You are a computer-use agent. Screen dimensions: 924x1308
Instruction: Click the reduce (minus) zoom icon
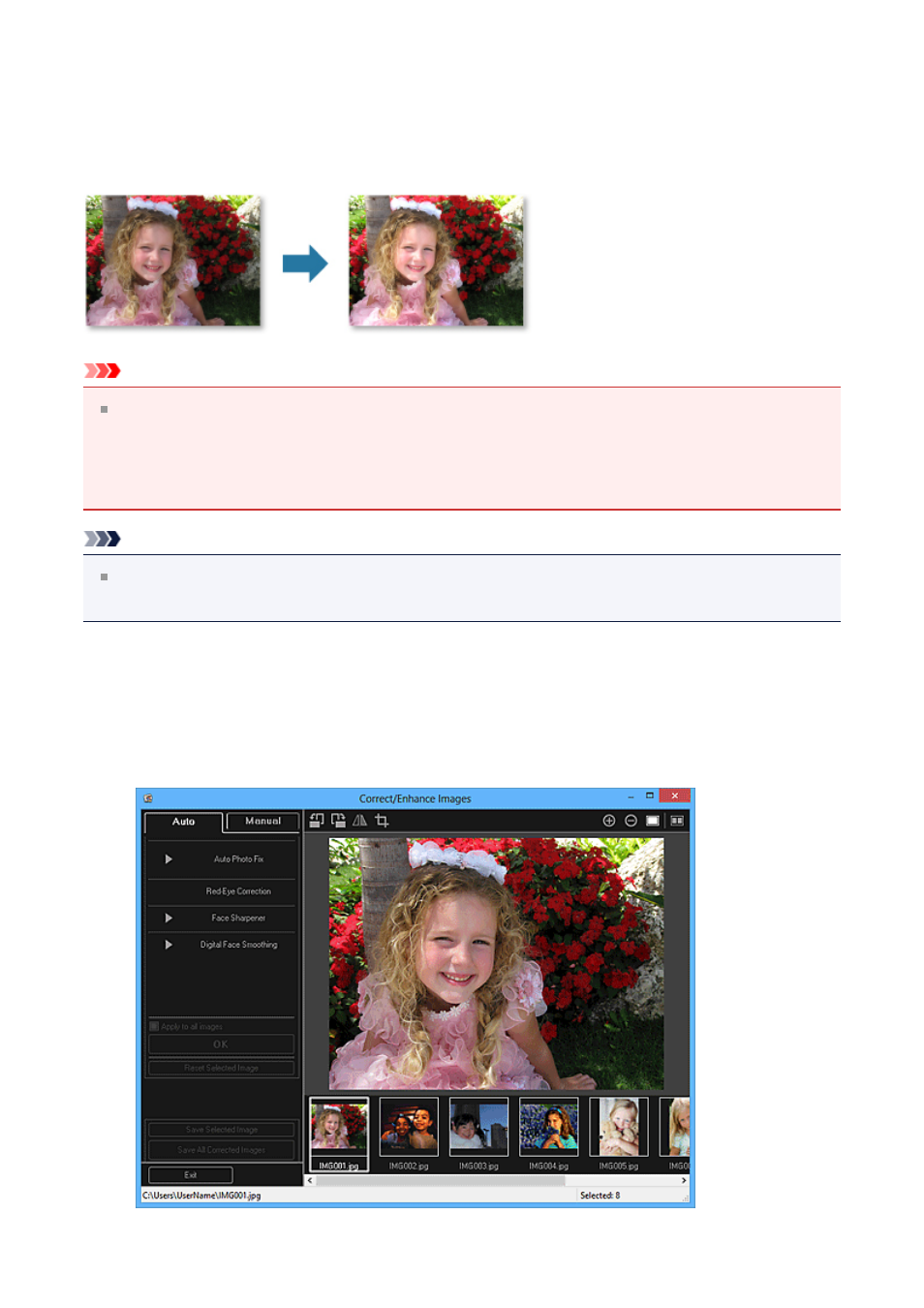631,821
